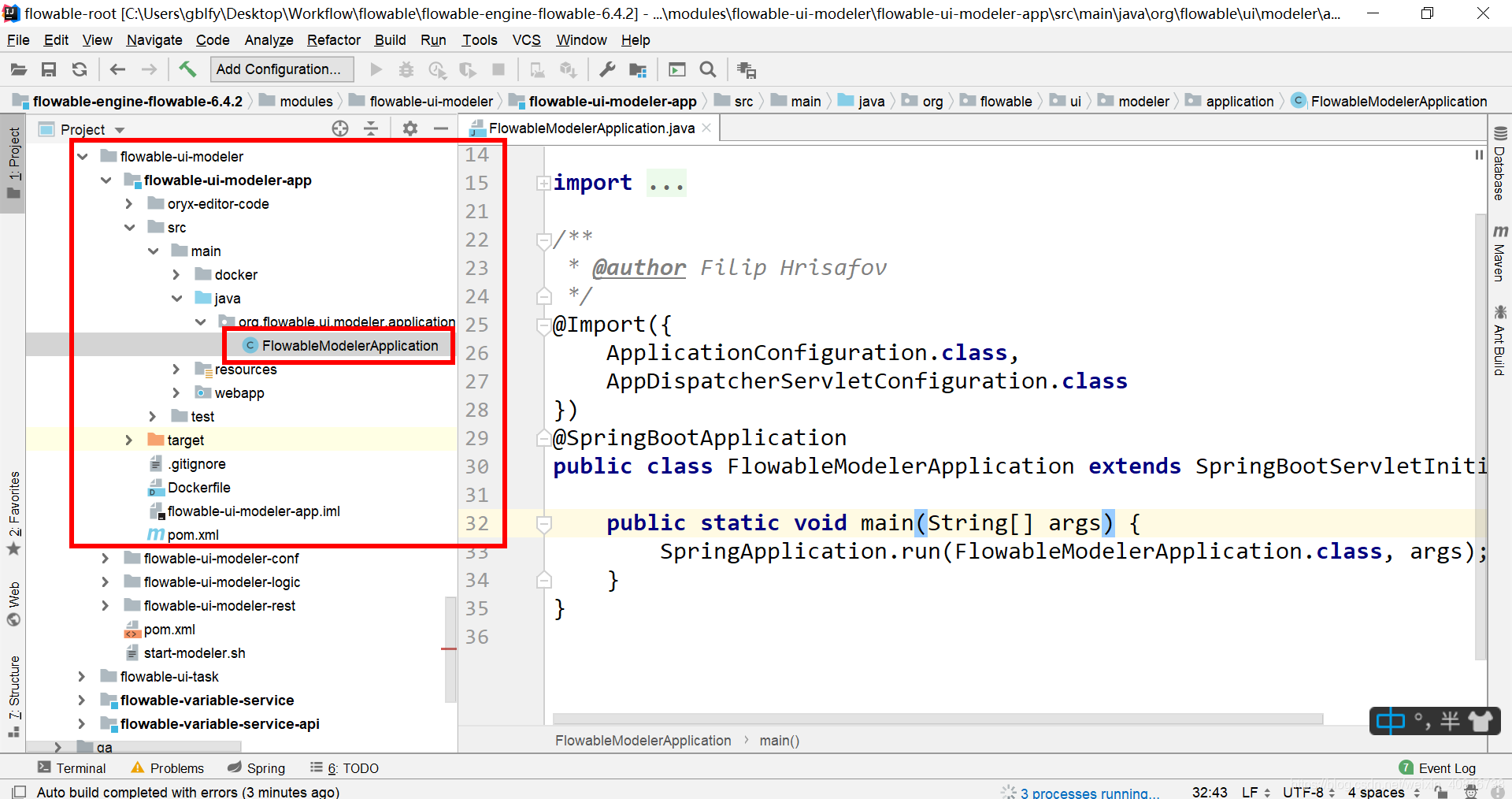This screenshot has height=799, width=1512.
Task: Click the Search Everywhere magnifier icon
Action: click(708, 70)
